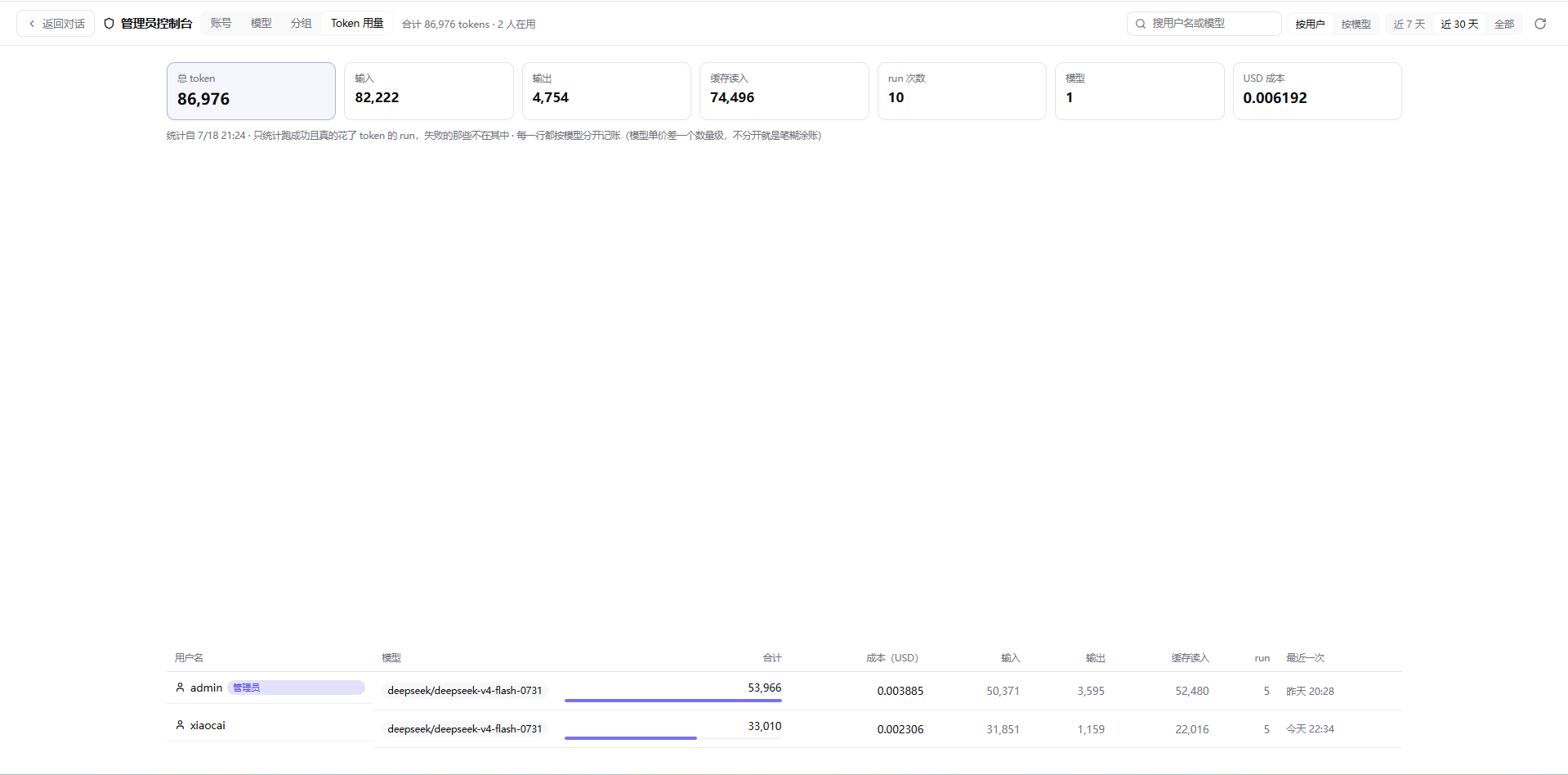The height and width of the screenshot is (775, 1568).
Task: Click the input value 50,371
Action: pos(1003,691)
